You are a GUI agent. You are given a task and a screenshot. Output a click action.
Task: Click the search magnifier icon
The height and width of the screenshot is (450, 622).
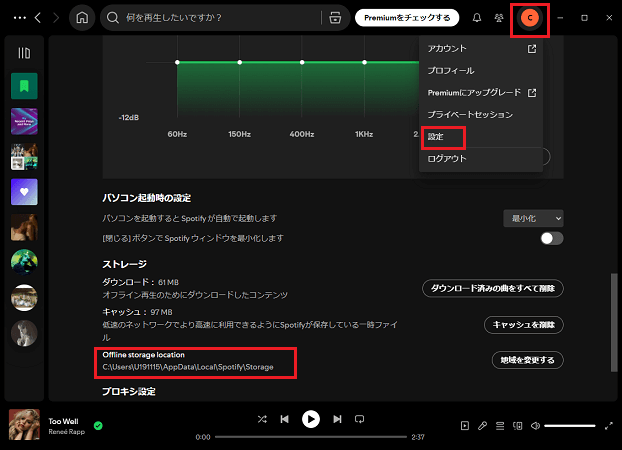(113, 18)
